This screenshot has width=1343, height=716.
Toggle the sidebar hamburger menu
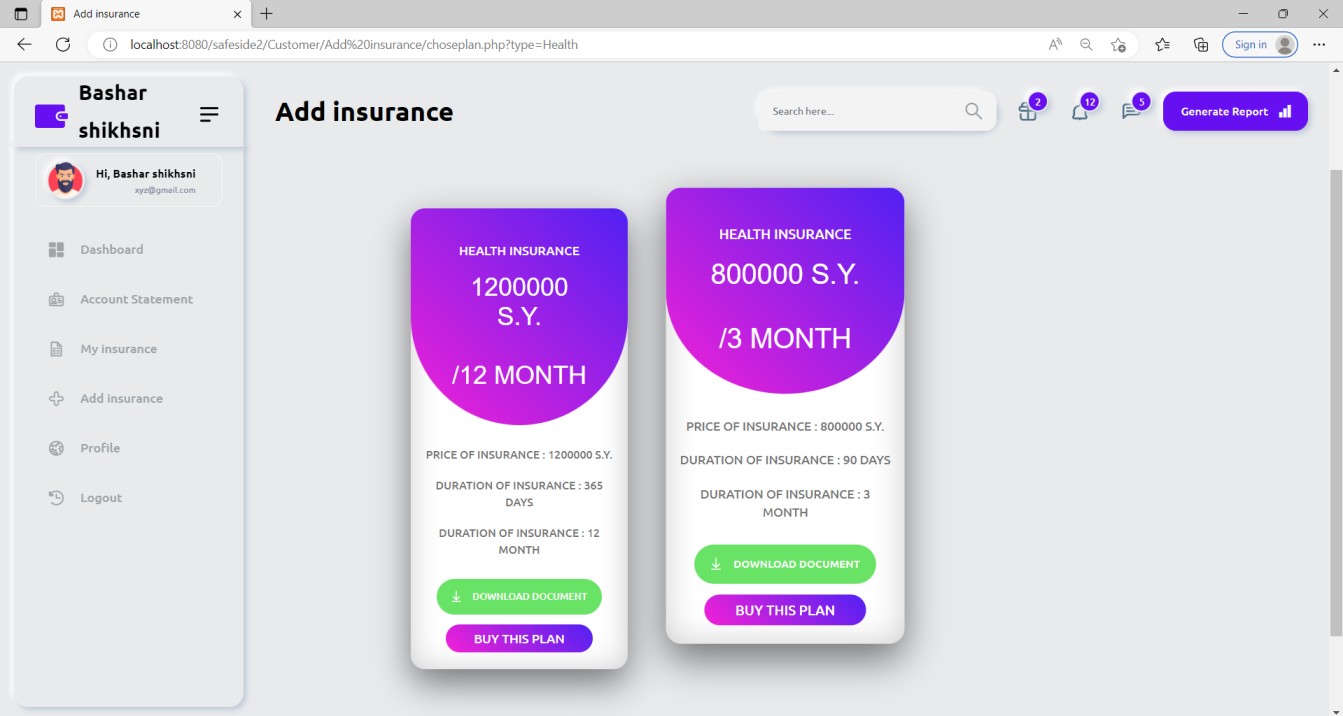(209, 115)
